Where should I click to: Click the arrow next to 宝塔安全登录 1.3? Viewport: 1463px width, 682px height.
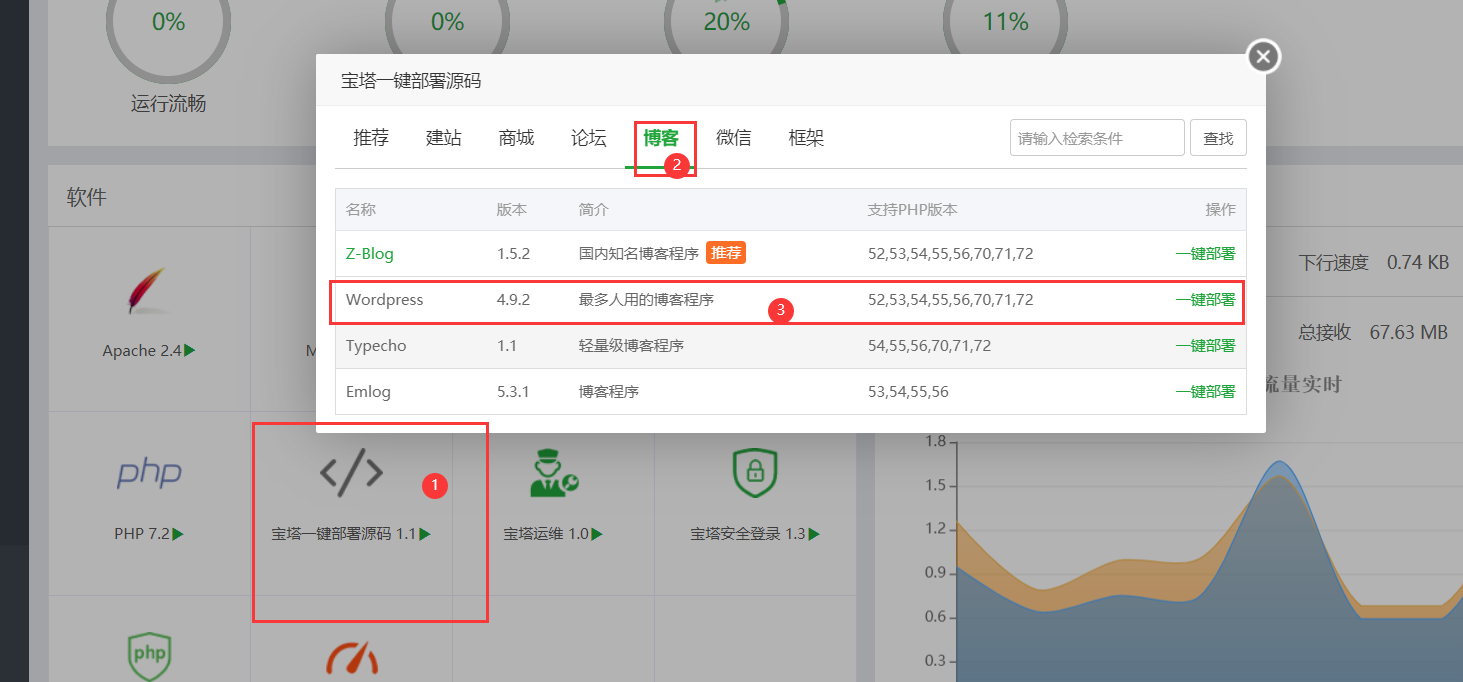814,534
